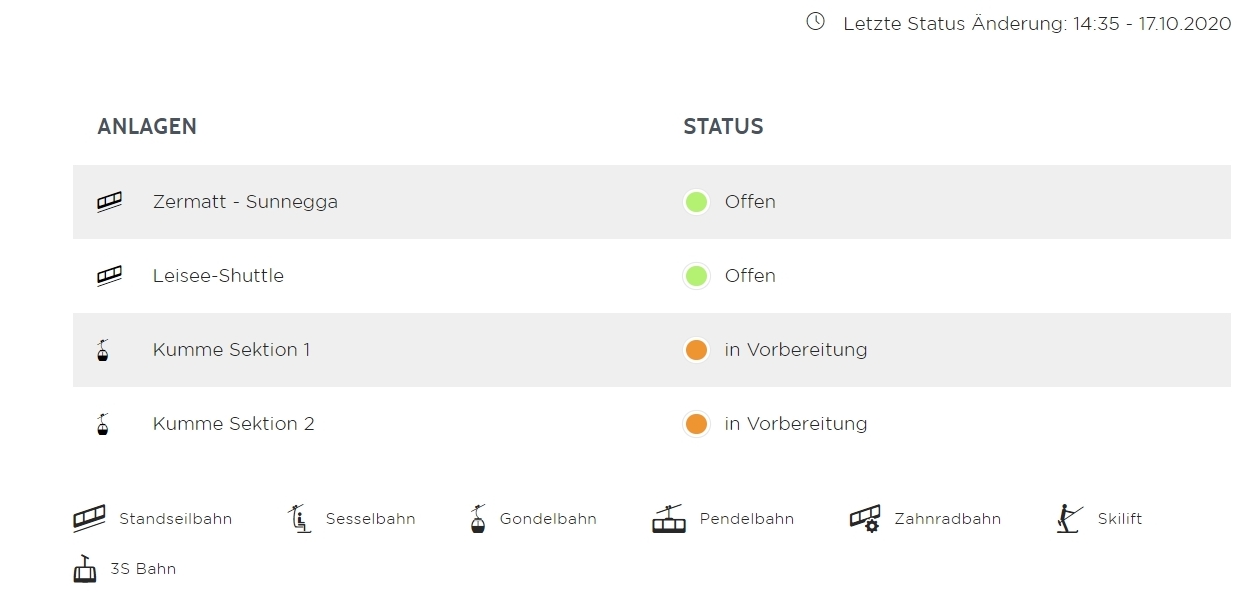Screen dimensions: 1237x607
Task: Click the orange status dot for Kumme Sektion 2
Action: (x=696, y=424)
